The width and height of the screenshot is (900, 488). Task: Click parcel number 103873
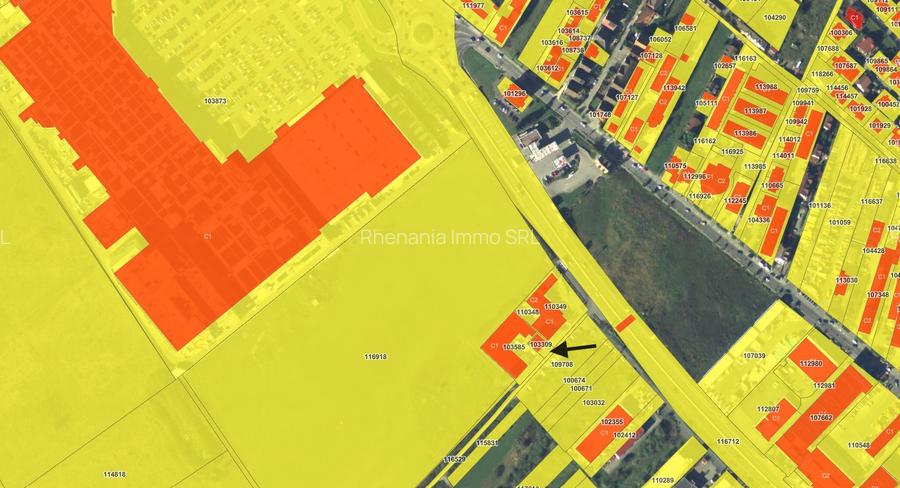(x=215, y=101)
